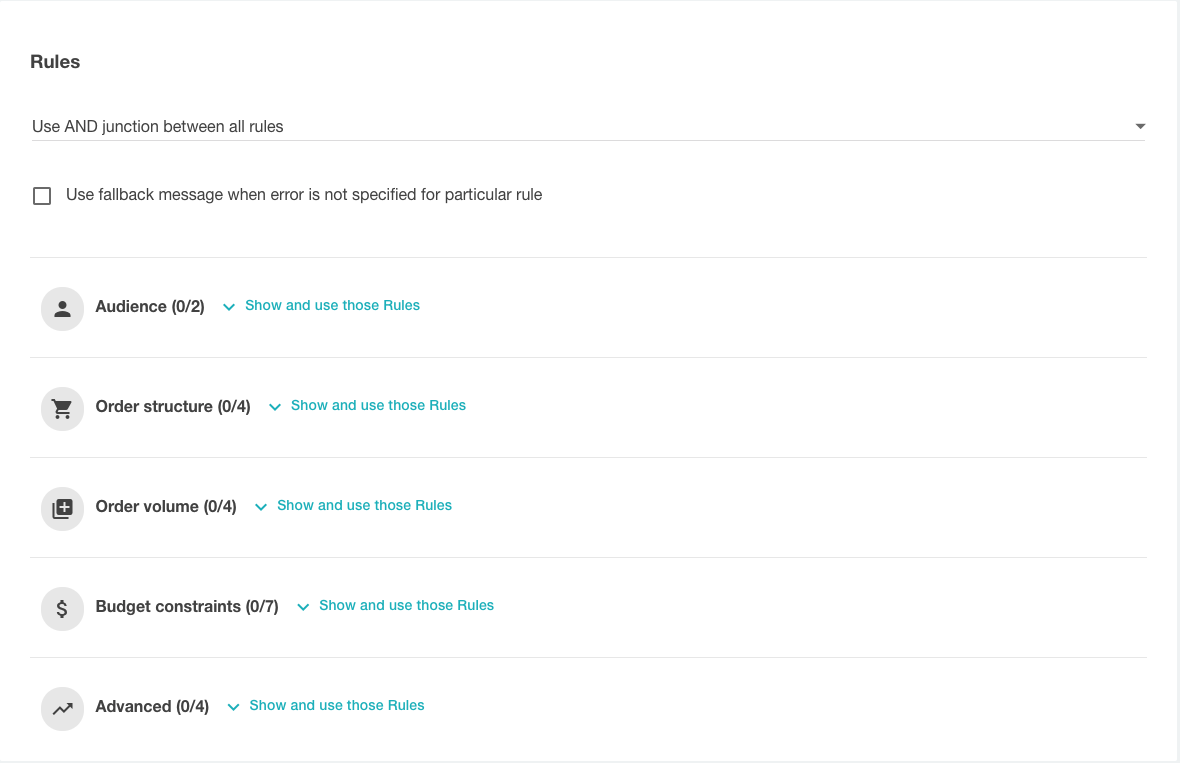Show and use Advanced rules

click(337, 706)
